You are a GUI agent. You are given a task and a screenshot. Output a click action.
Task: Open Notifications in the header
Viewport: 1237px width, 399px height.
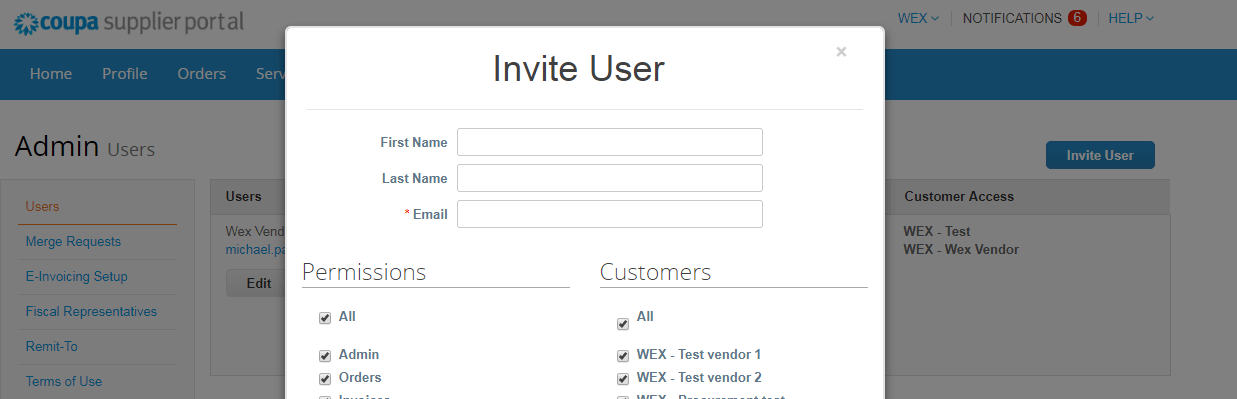click(1012, 18)
